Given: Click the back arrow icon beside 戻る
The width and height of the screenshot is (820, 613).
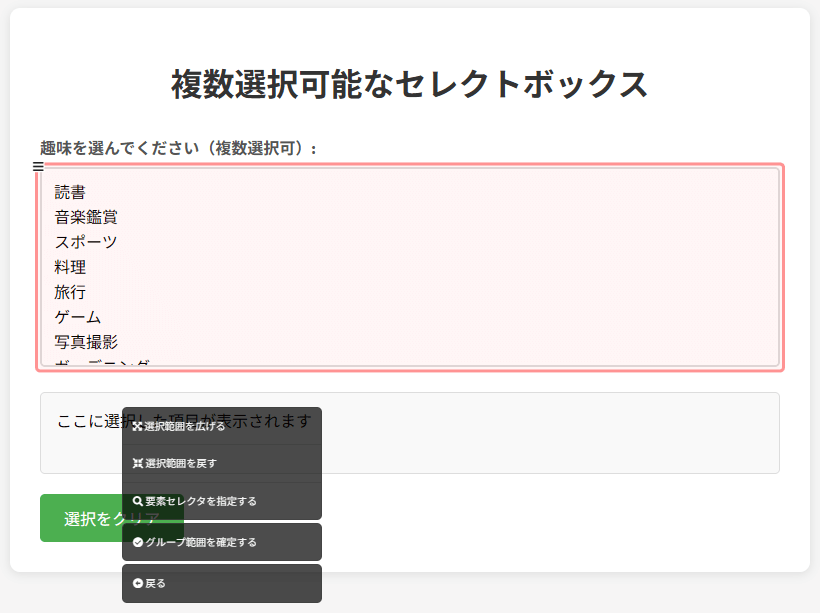Looking at the screenshot, I should (137, 583).
